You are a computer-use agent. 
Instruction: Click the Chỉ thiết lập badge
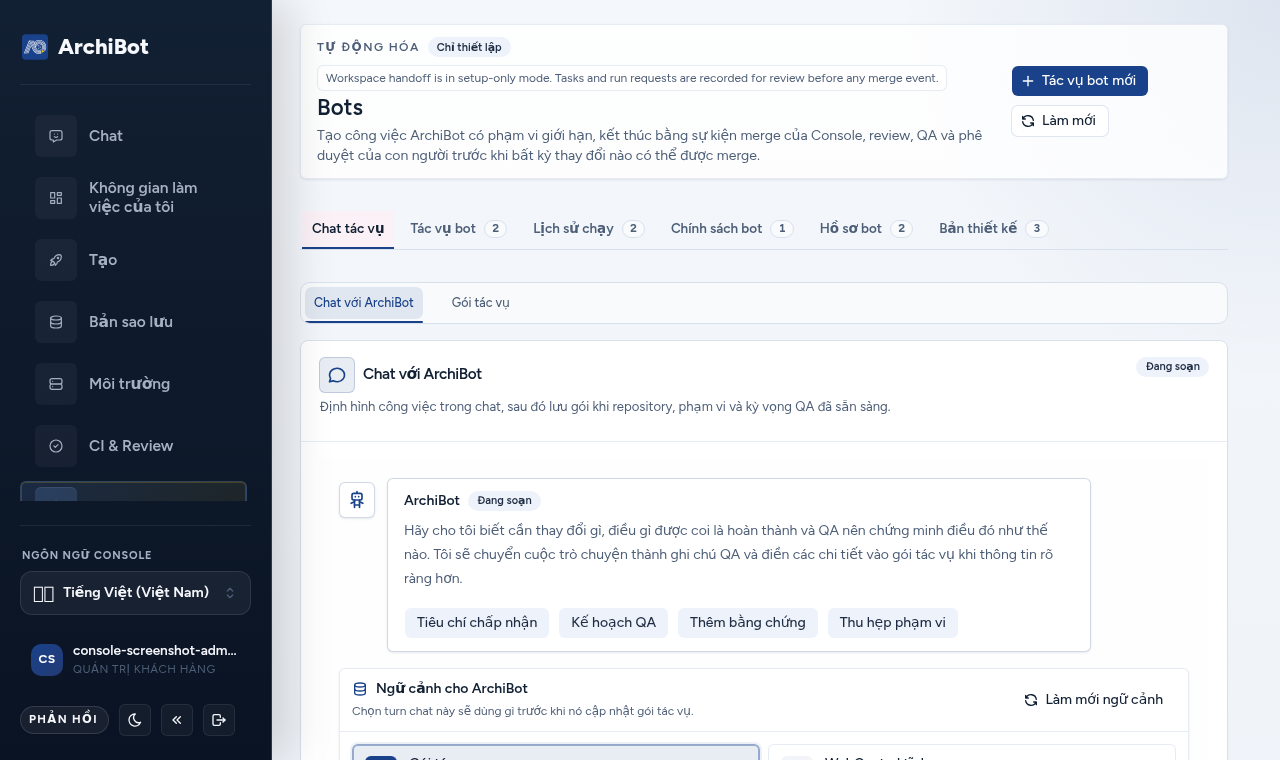pyautogui.click(x=469, y=47)
